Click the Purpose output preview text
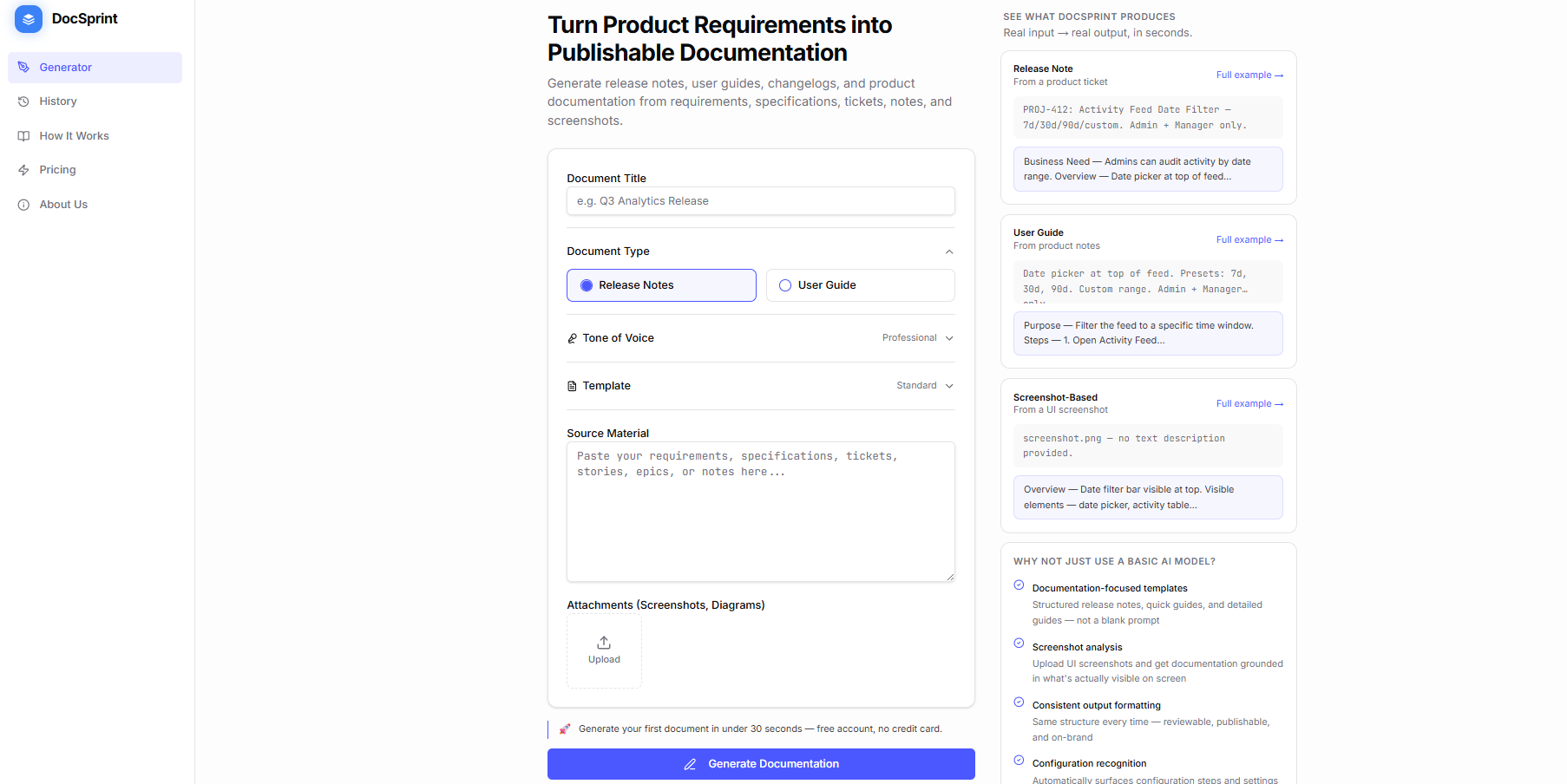Screen dimensions: 1567x784 (1148, 333)
